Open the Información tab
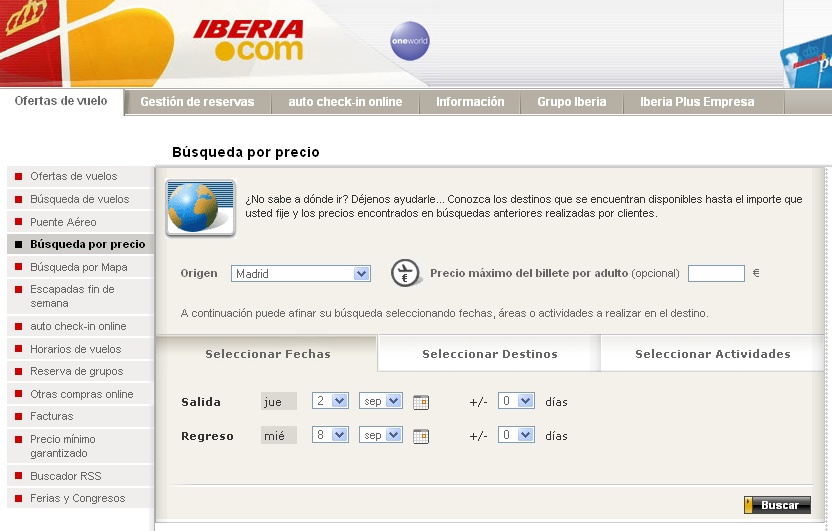 pos(470,102)
